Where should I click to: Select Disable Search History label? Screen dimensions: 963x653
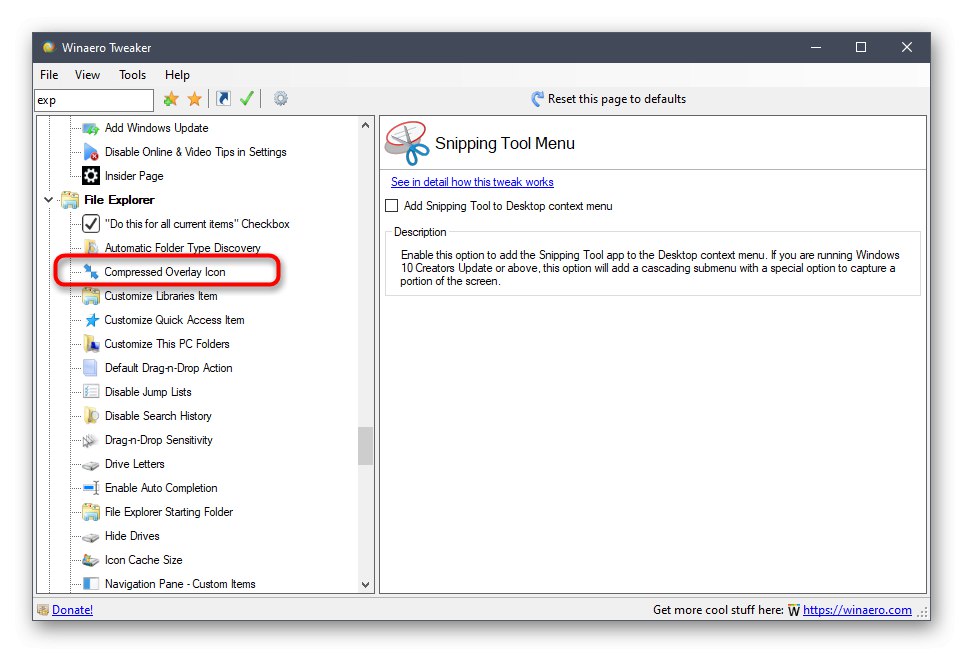click(x=158, y=416)
